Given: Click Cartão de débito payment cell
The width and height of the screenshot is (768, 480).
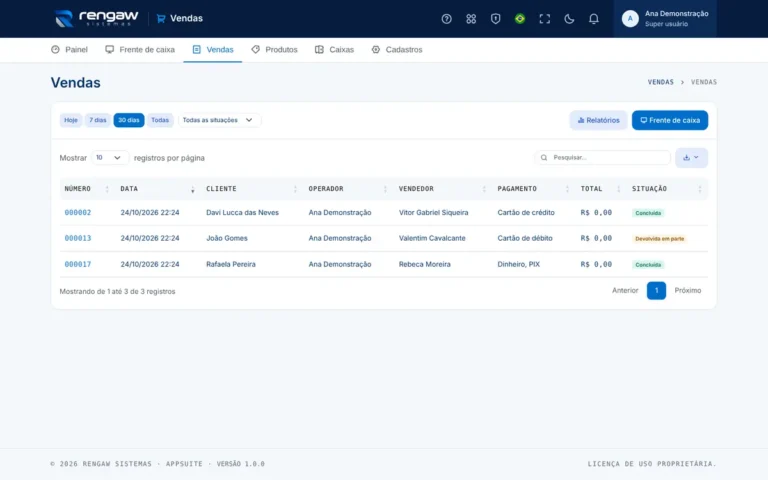Looking at the screenshot, I should click(x=525, y=238).
